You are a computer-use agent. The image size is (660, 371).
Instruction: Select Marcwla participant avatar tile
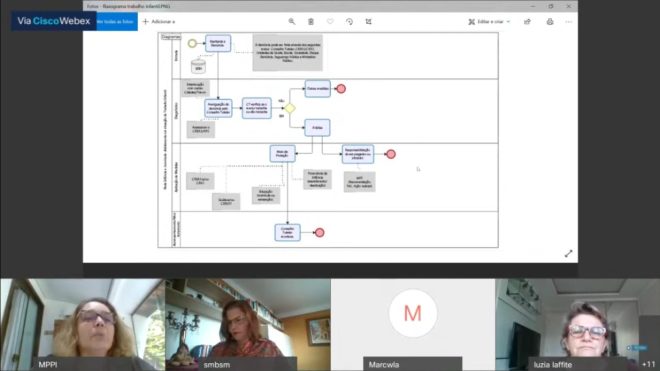point(413,324)
